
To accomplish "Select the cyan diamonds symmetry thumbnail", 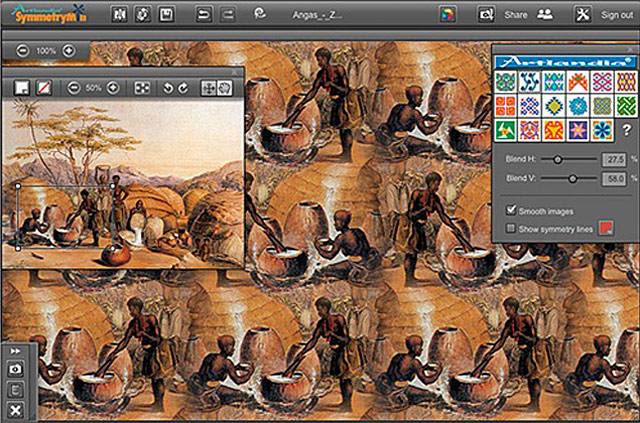I will 554,82.
